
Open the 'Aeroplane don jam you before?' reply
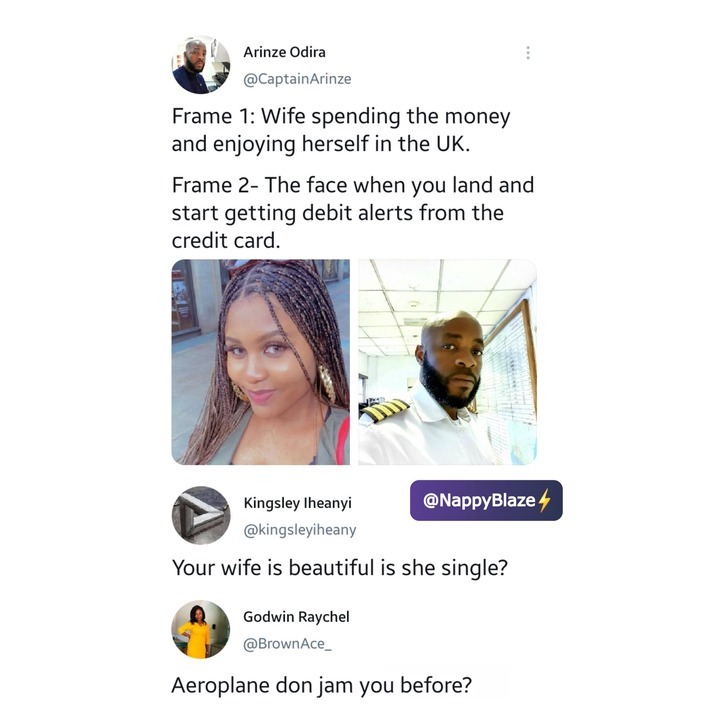pos(321,685)
